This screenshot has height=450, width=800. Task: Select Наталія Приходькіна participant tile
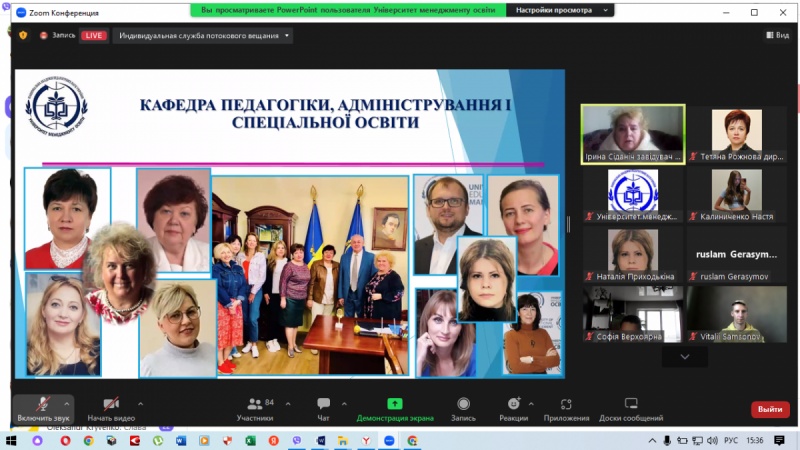click(633, 254)
